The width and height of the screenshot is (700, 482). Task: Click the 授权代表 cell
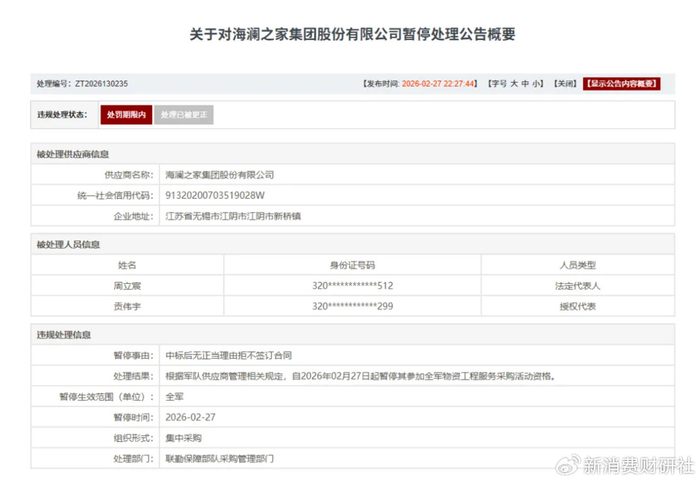point(578,307)
